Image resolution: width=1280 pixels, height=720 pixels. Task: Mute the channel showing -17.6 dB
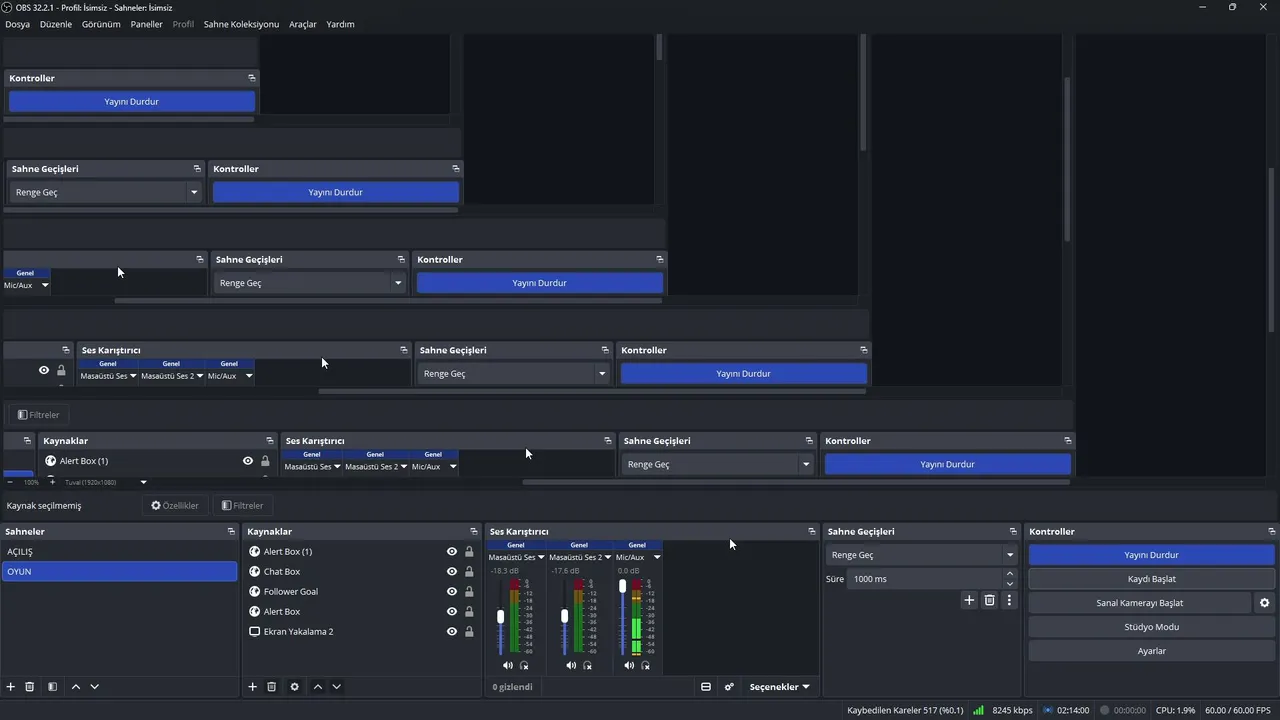coord(571,665)
